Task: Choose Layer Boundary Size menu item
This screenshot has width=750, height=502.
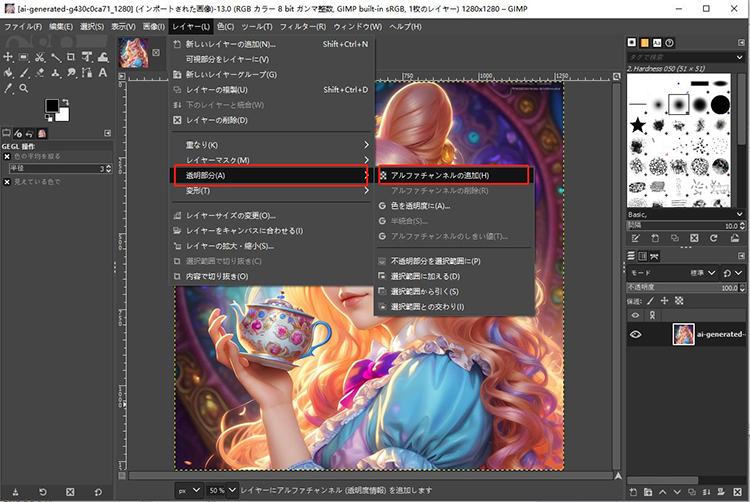Action: [x=271, y=216]
